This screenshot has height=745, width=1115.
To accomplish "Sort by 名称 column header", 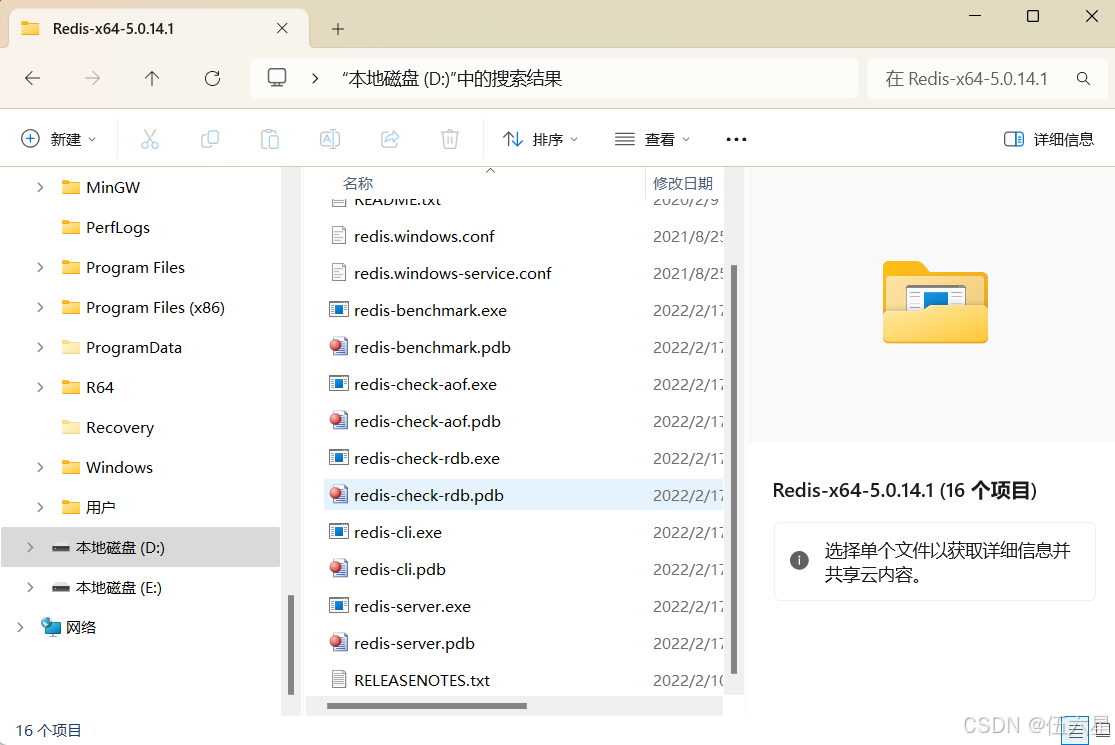I will (358, 183).
